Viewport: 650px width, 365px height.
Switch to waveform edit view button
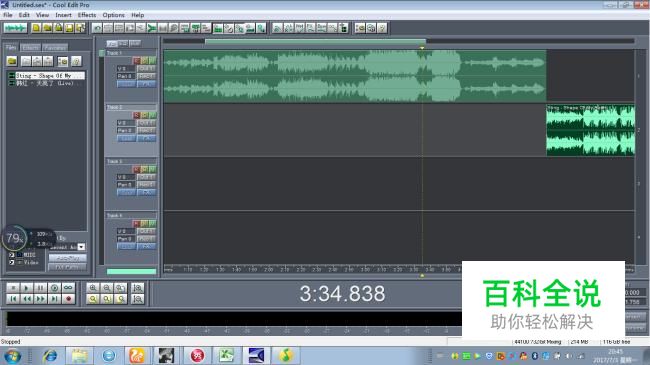click(x=15, y=28)
